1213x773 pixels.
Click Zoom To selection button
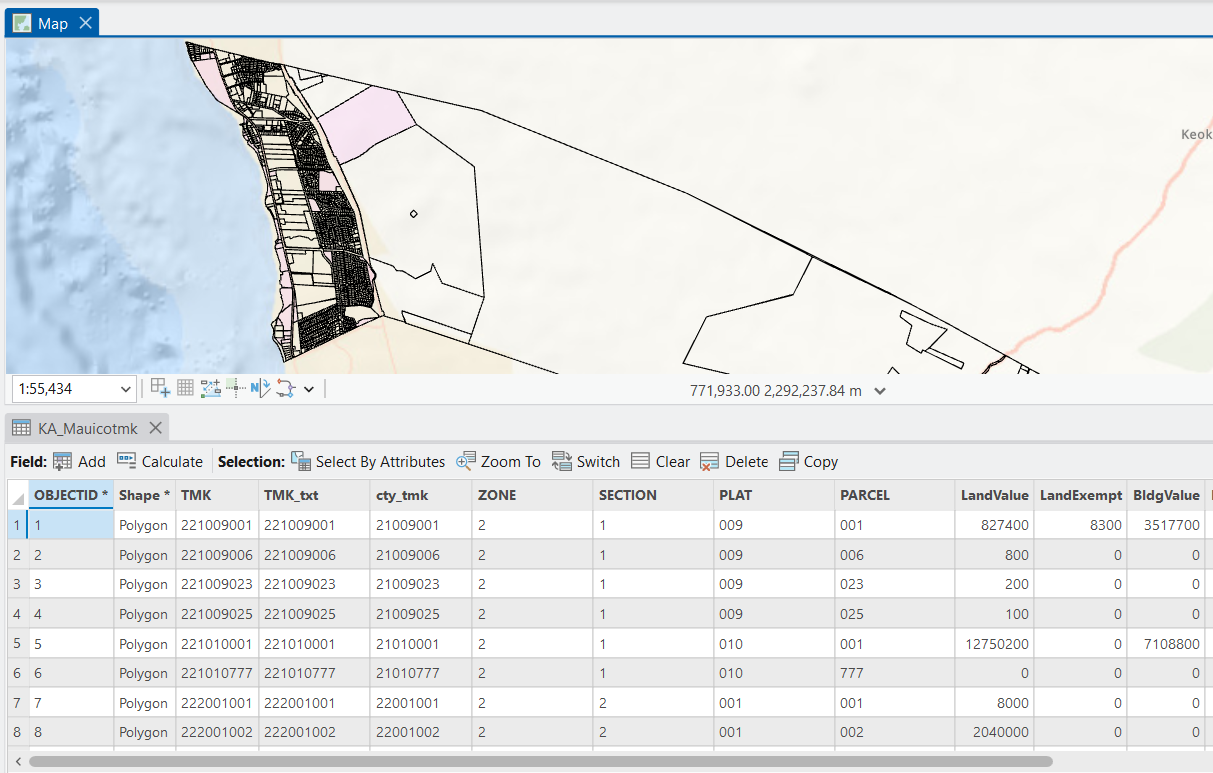(x=498, y=461)
